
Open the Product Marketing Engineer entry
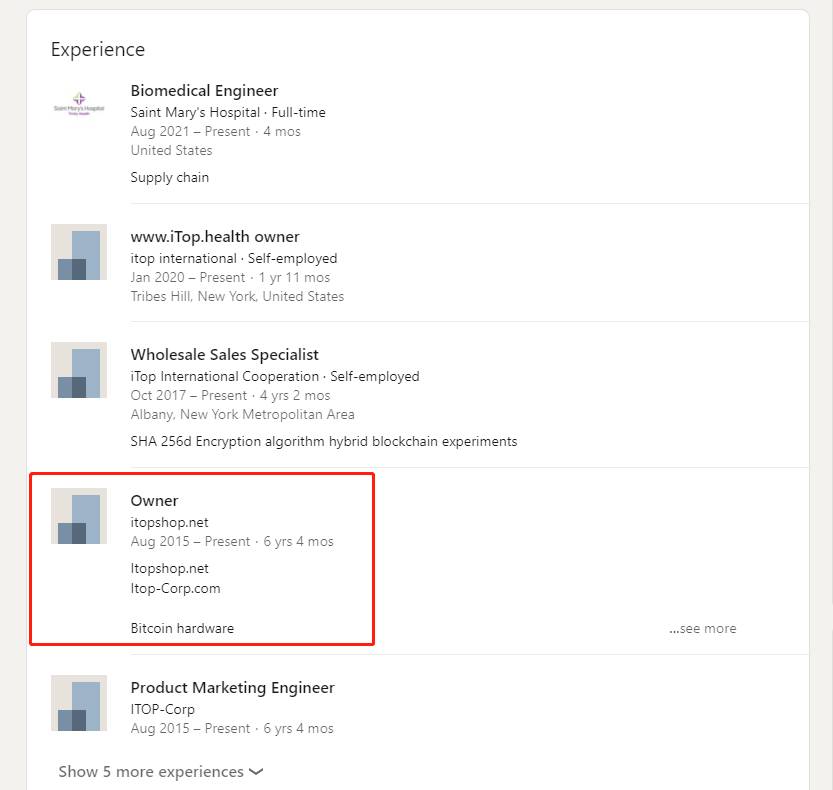click(x=232, y=688)
